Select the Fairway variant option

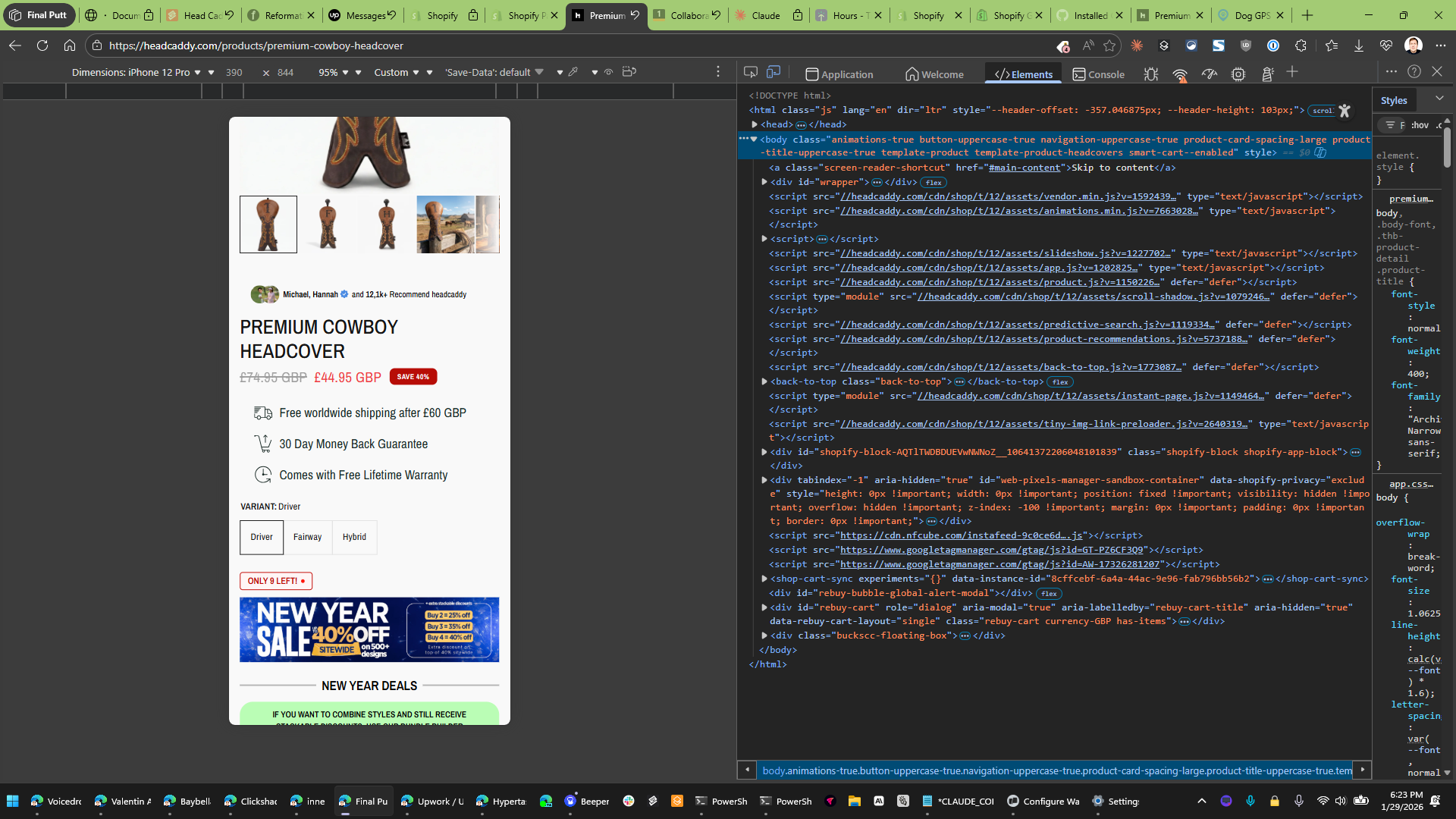pyautogui.click(x=307, y=537)
